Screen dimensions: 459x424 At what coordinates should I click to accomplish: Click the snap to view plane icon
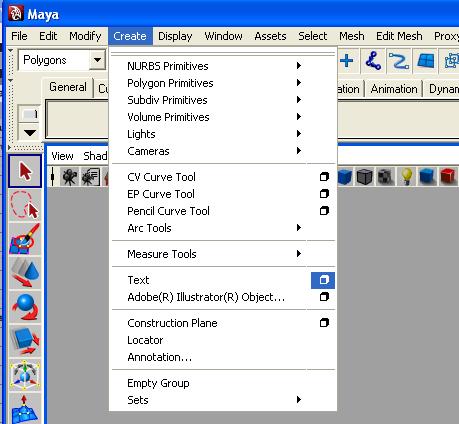coord(425,61)
